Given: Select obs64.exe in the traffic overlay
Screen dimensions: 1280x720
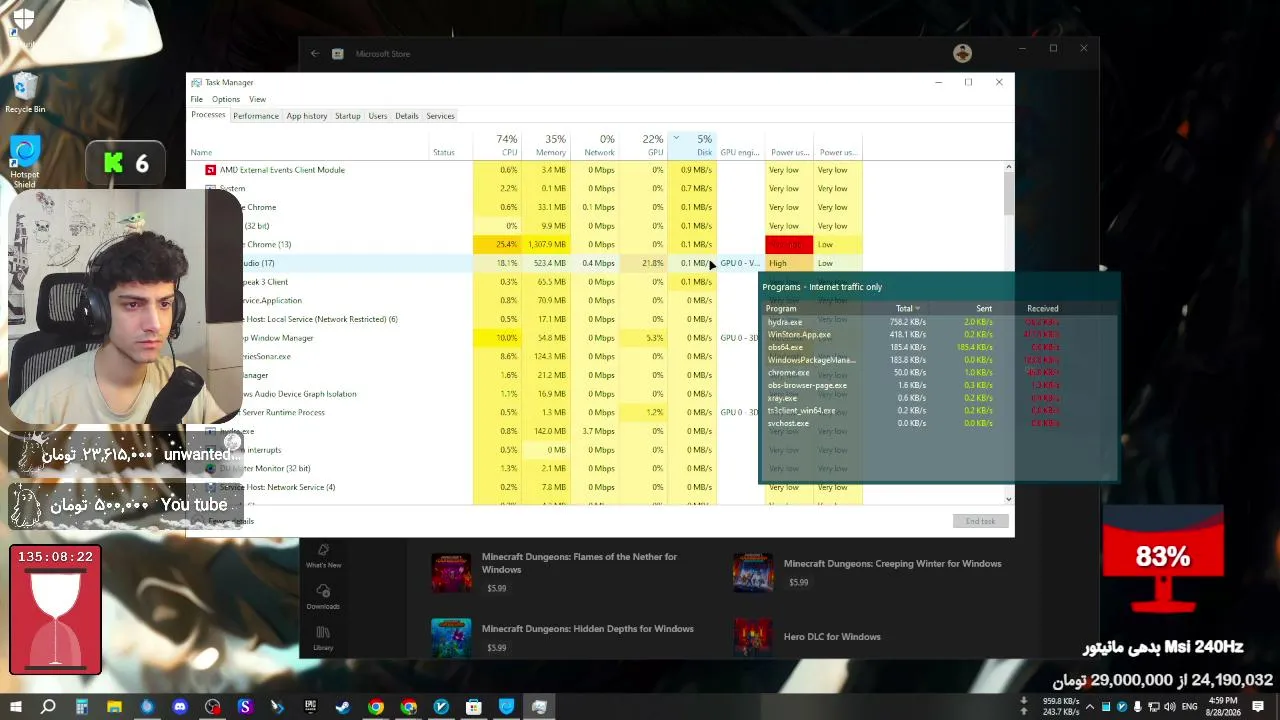Looking at the screenshot, I should click(x=785, y=348).
